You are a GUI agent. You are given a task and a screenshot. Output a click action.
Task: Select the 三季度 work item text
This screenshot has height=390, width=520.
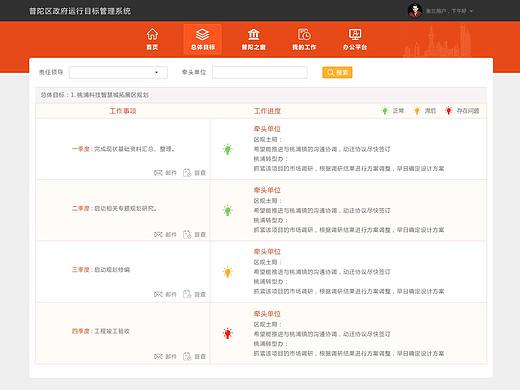(x=101, y=270)
